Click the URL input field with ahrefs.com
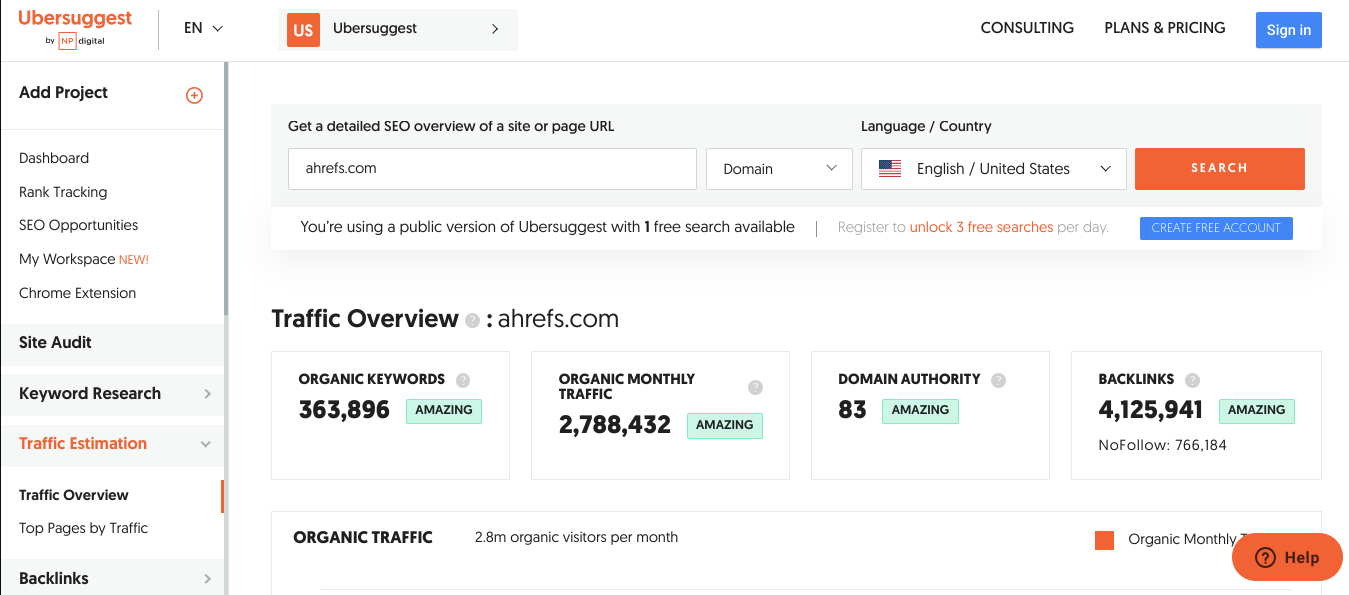The height and width of the screenshot is (595, 1349). (x=492, y=169)
